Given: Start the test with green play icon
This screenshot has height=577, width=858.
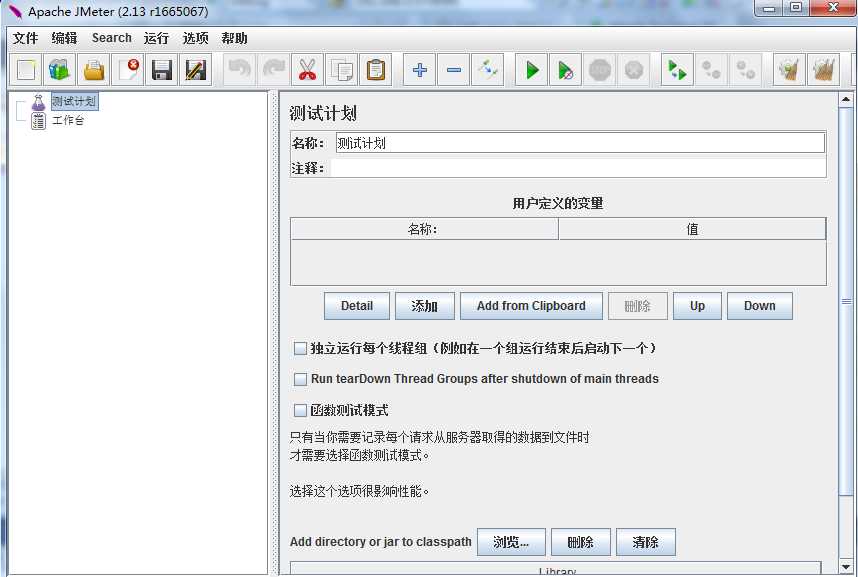Looking at the screenshot, I should coord(532,70).
